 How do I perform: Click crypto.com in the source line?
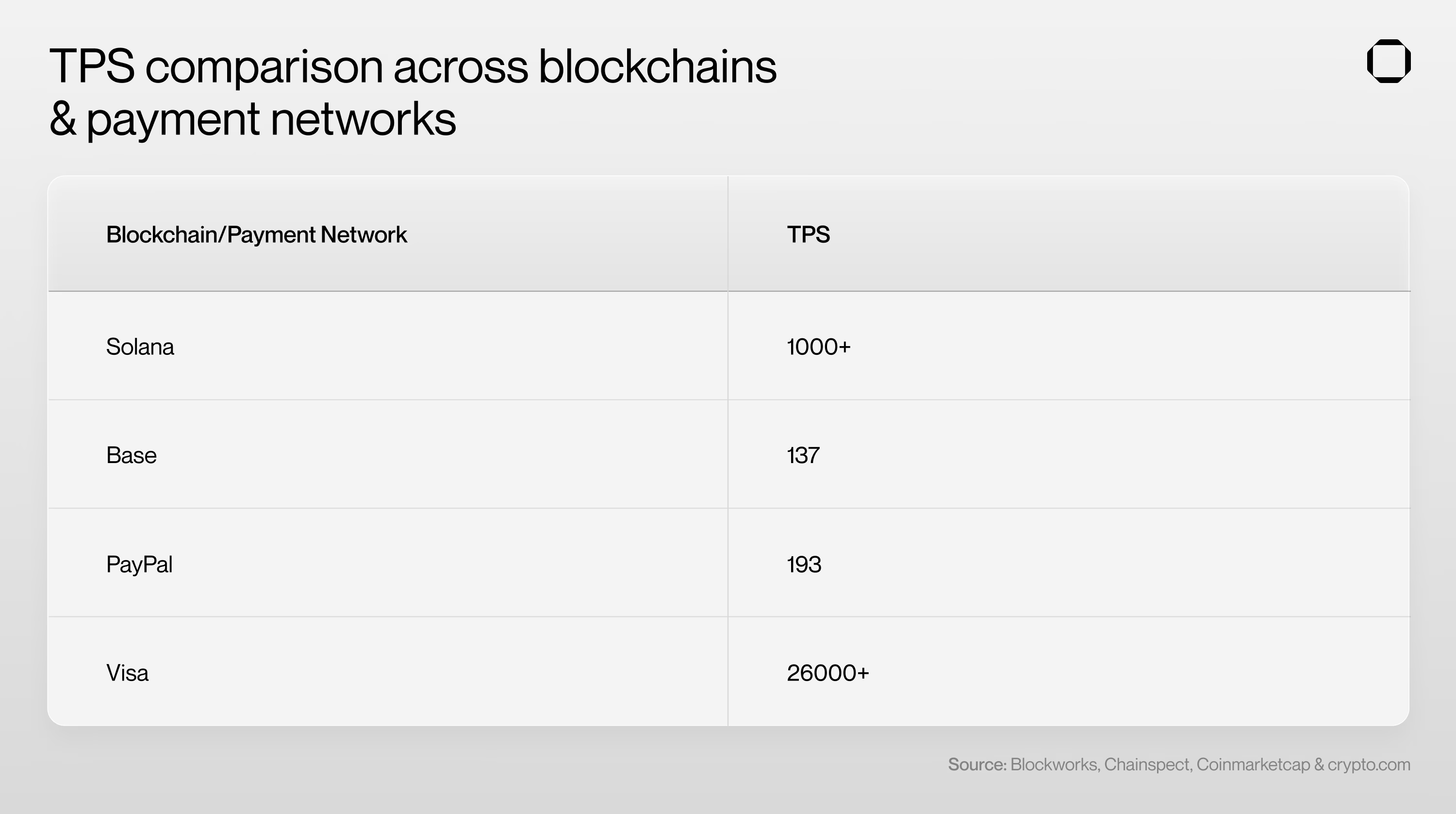(x=1368, y=764)
